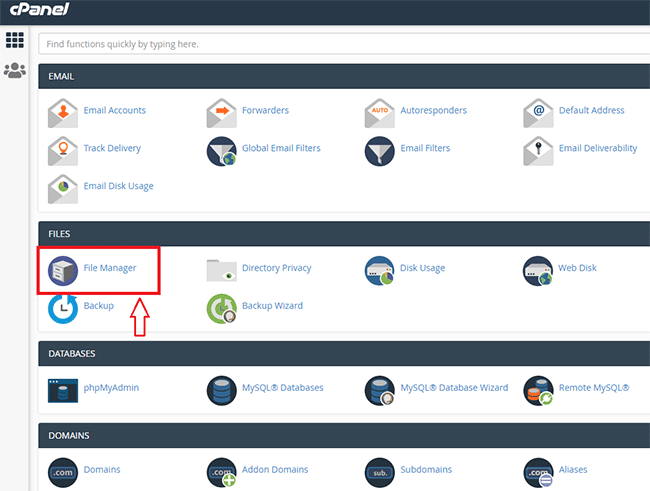Screen dimensions: 650x491
Task: Click the Default Address @ envelope icon
Action: point(538,113)
